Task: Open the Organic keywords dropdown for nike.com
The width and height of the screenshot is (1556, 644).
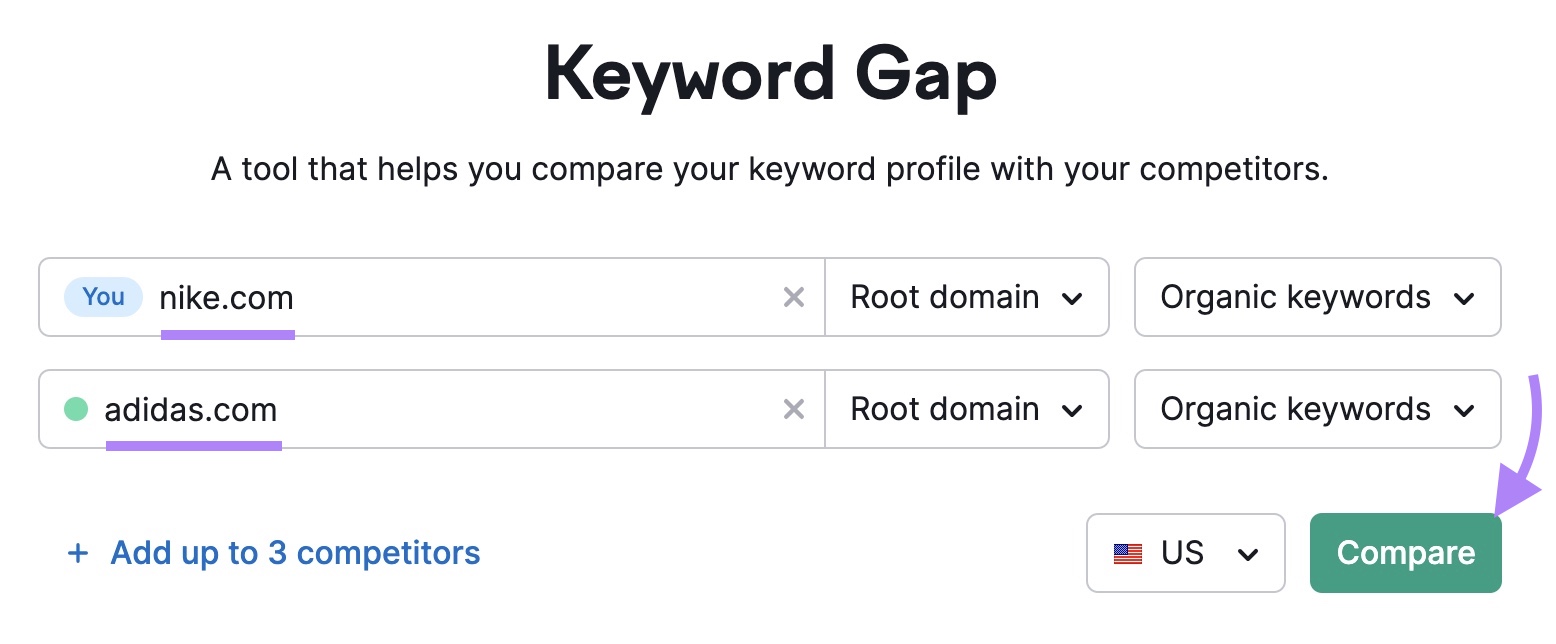Action: [1316, 297]
